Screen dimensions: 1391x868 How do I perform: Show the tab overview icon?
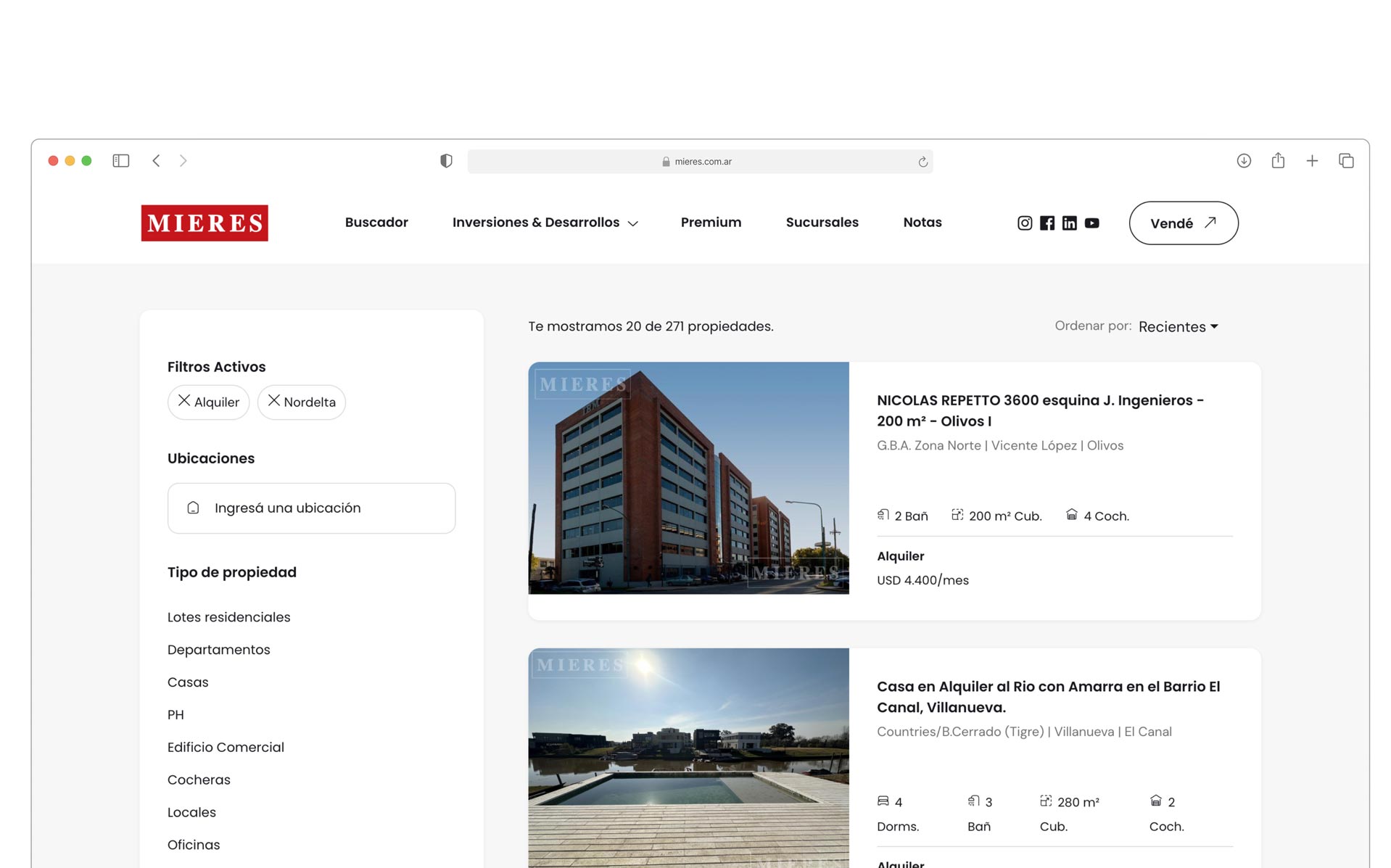tap(1346, 161)
